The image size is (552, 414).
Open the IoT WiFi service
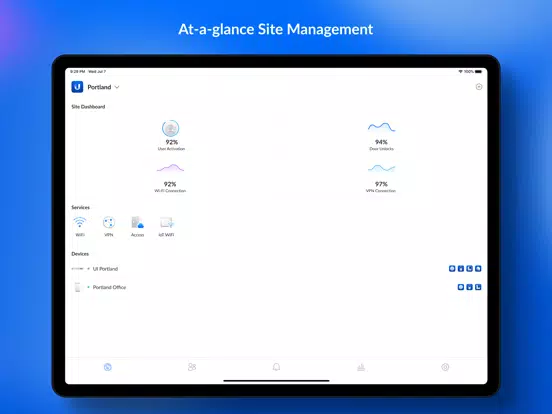[x=166, y=223]
